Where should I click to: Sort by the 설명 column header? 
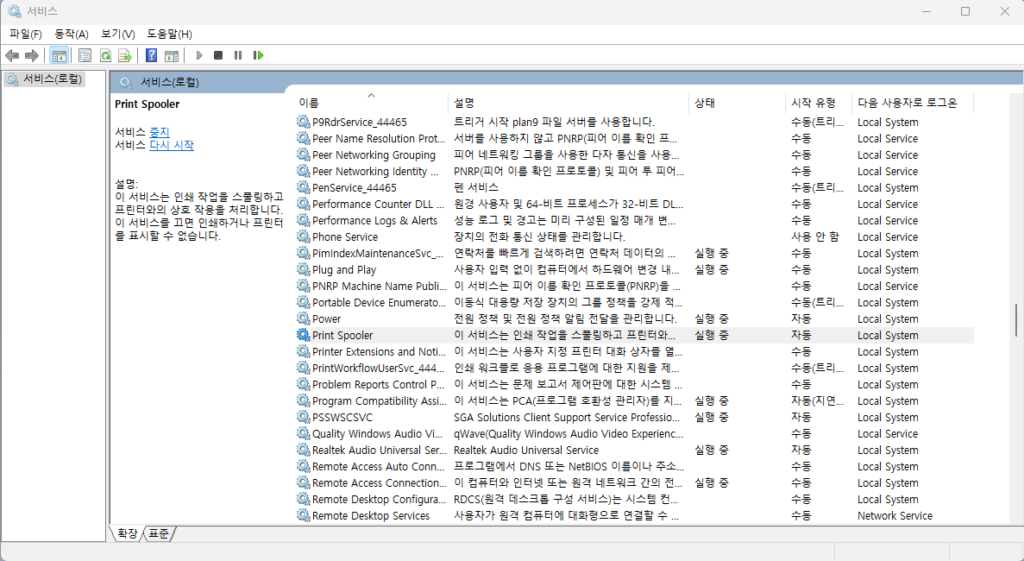click(568, 103)
